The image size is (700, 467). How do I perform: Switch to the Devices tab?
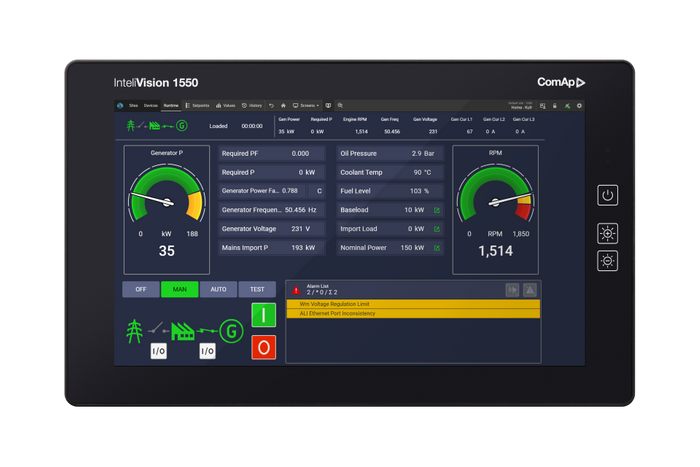(150, 105)
